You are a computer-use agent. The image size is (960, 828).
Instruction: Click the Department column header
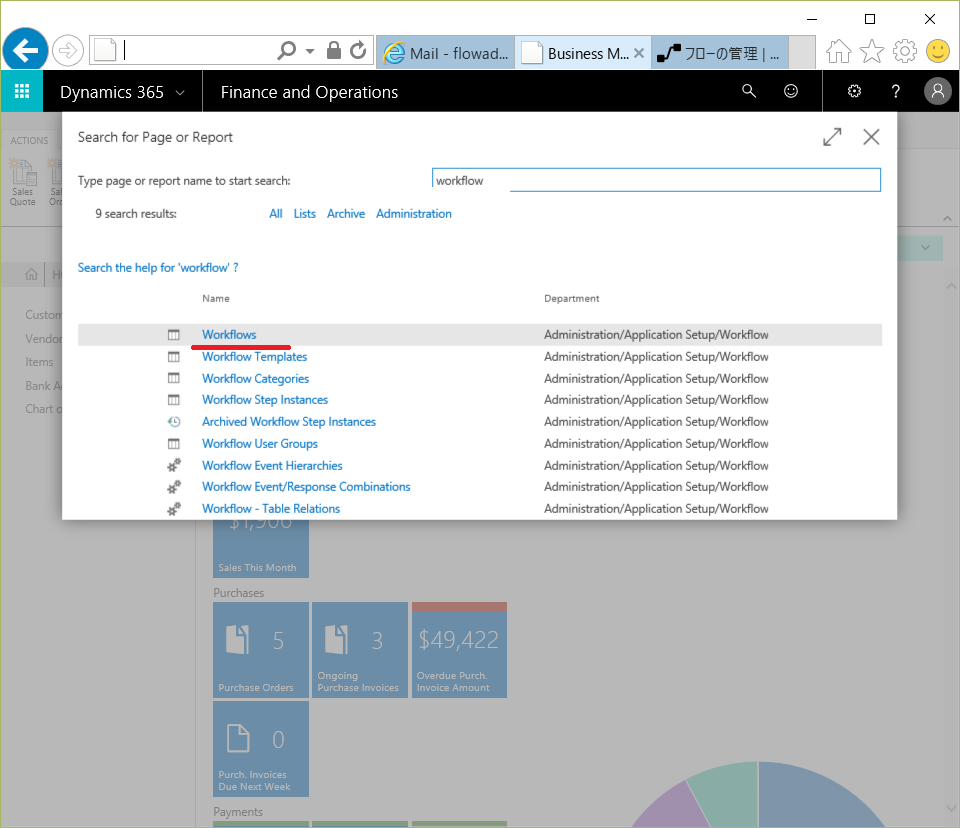click(x=571, y=298)
